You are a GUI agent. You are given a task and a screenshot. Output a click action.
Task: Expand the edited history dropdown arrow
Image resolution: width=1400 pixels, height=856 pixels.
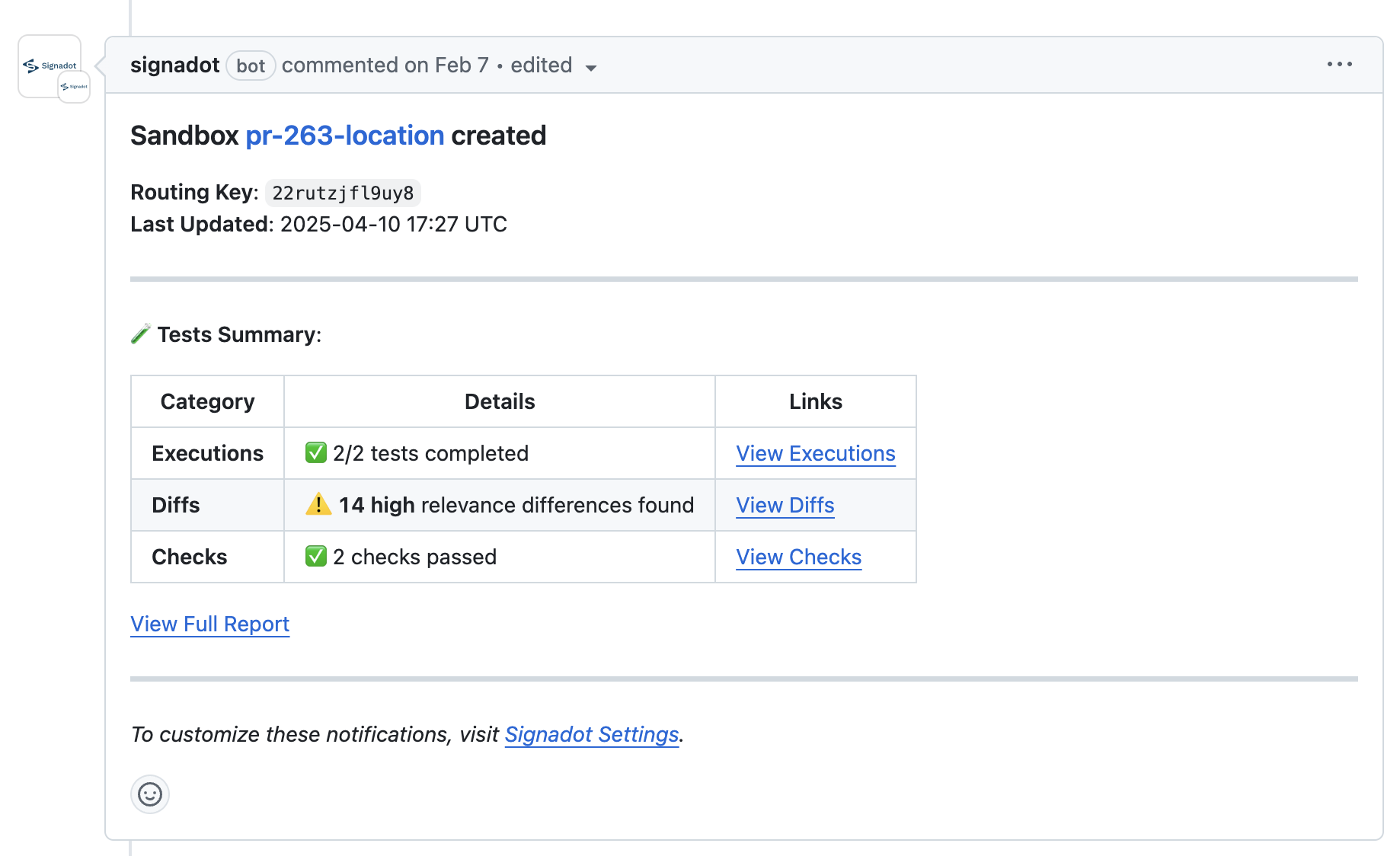point(591,68)
